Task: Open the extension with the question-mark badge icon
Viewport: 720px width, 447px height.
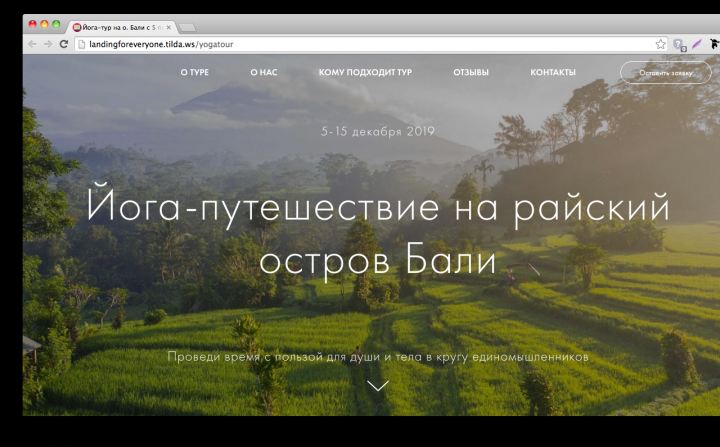Action: (x=680, y=45)
